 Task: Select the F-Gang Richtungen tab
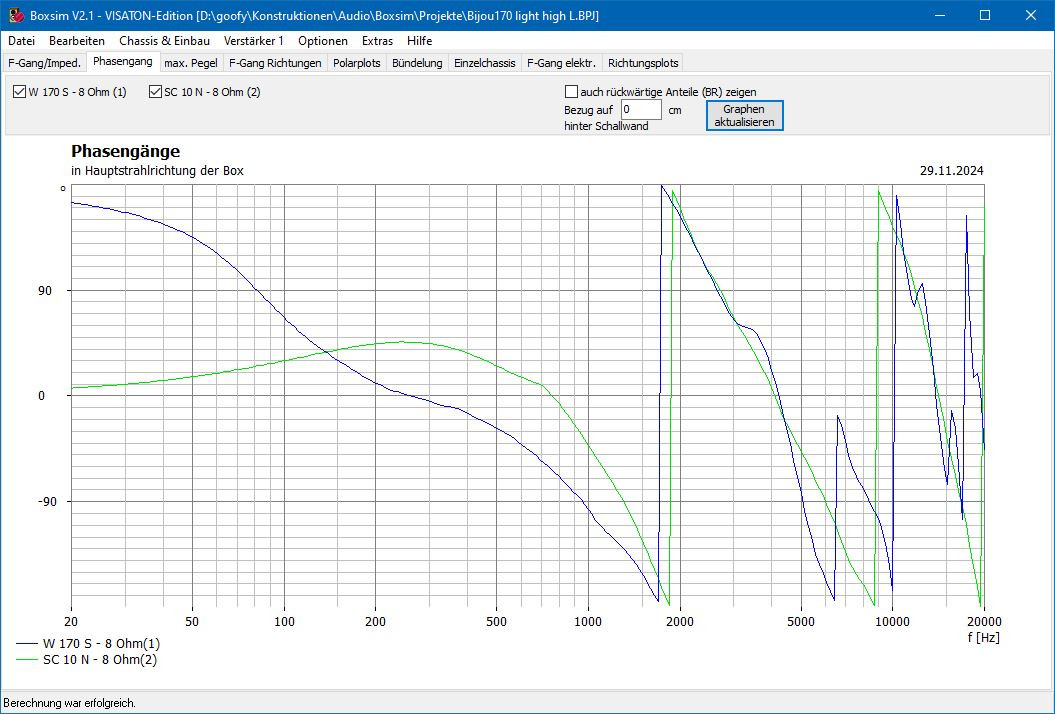(x=275, y=63)
